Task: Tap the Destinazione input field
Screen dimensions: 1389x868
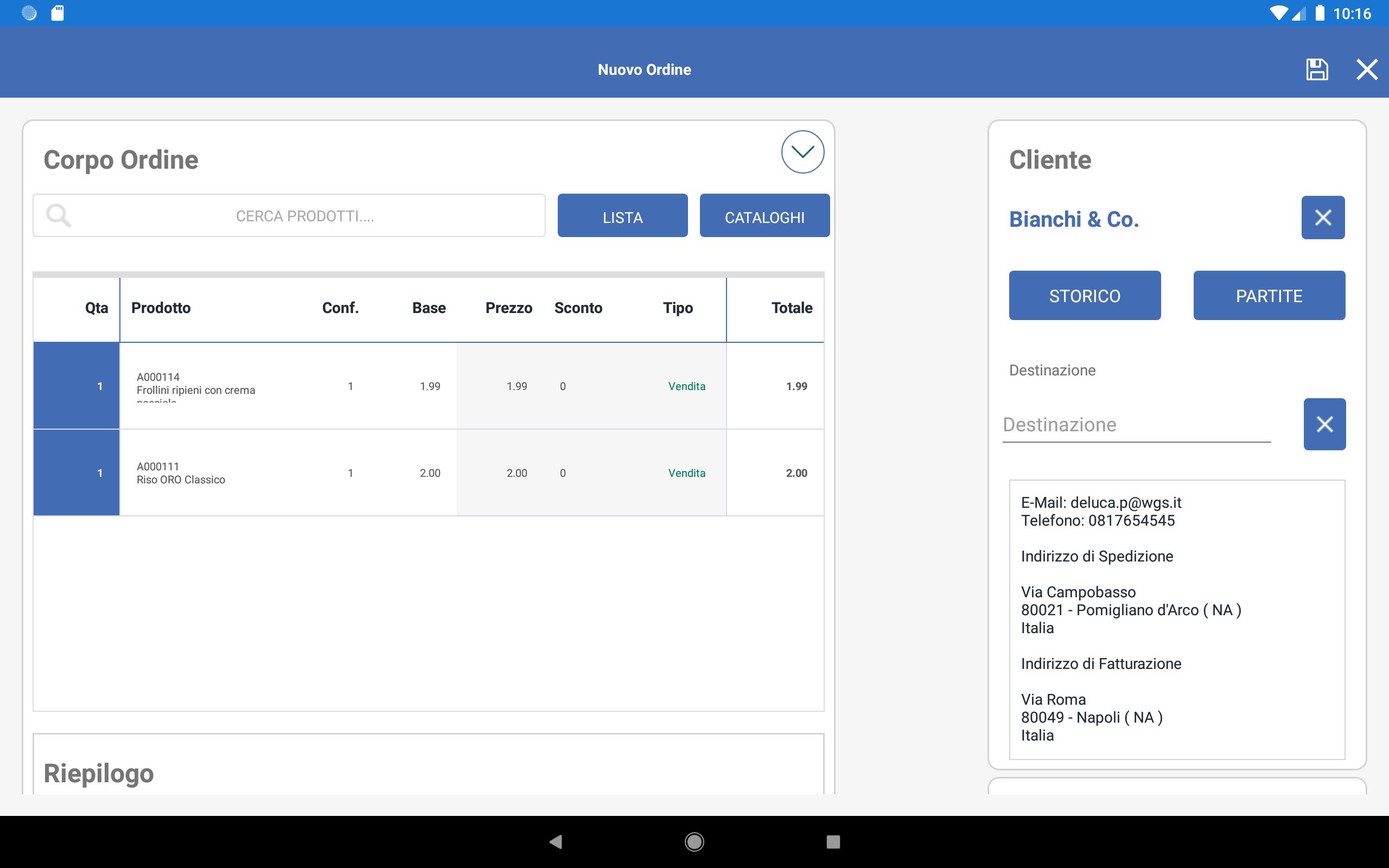Action: (x=1137, y=425)
